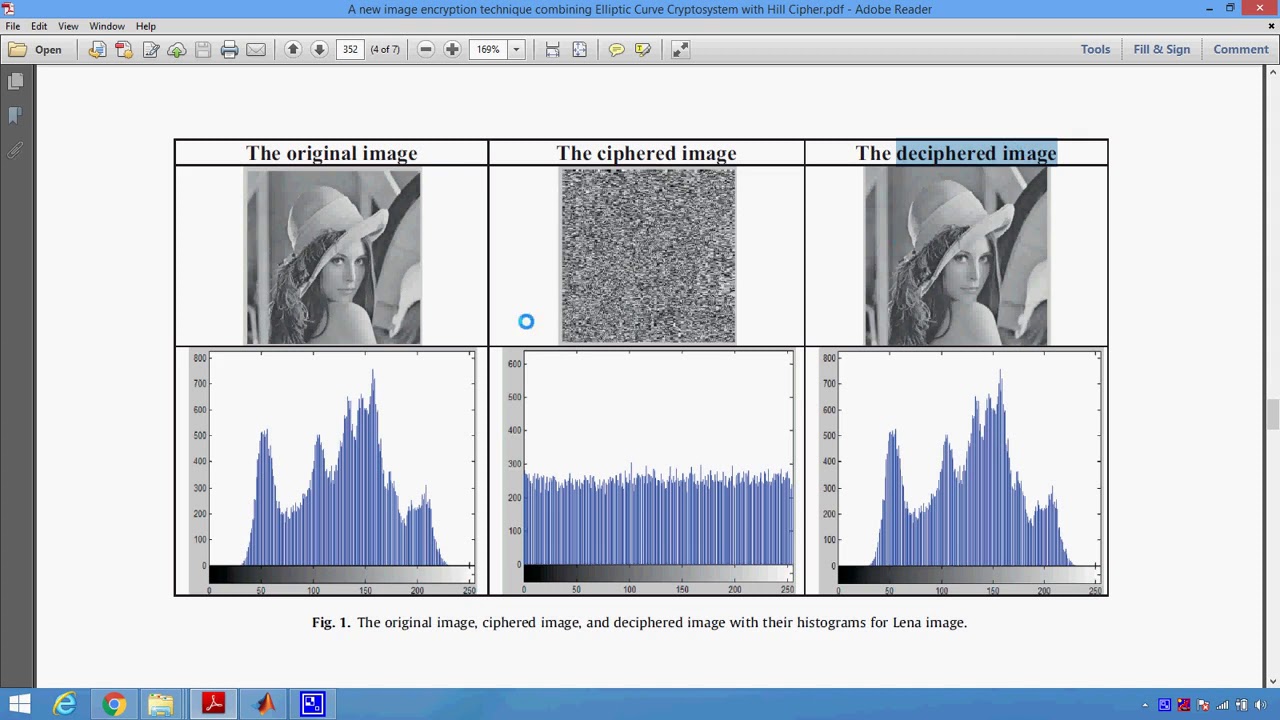Open the Fill & Sign pane

click(x=1162, y=49)
